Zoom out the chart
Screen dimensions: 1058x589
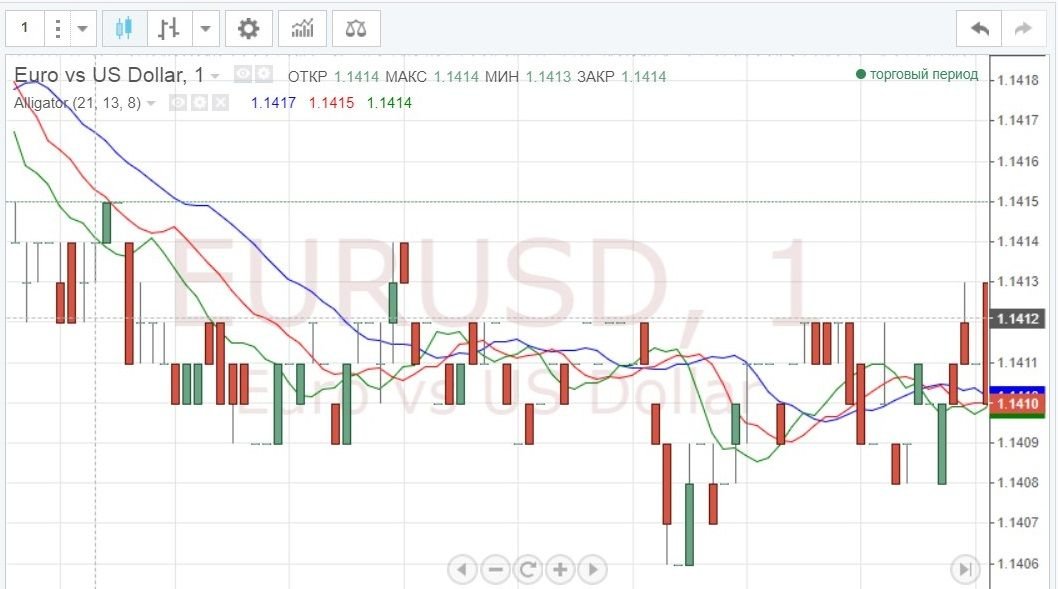[x=495, y=570]
